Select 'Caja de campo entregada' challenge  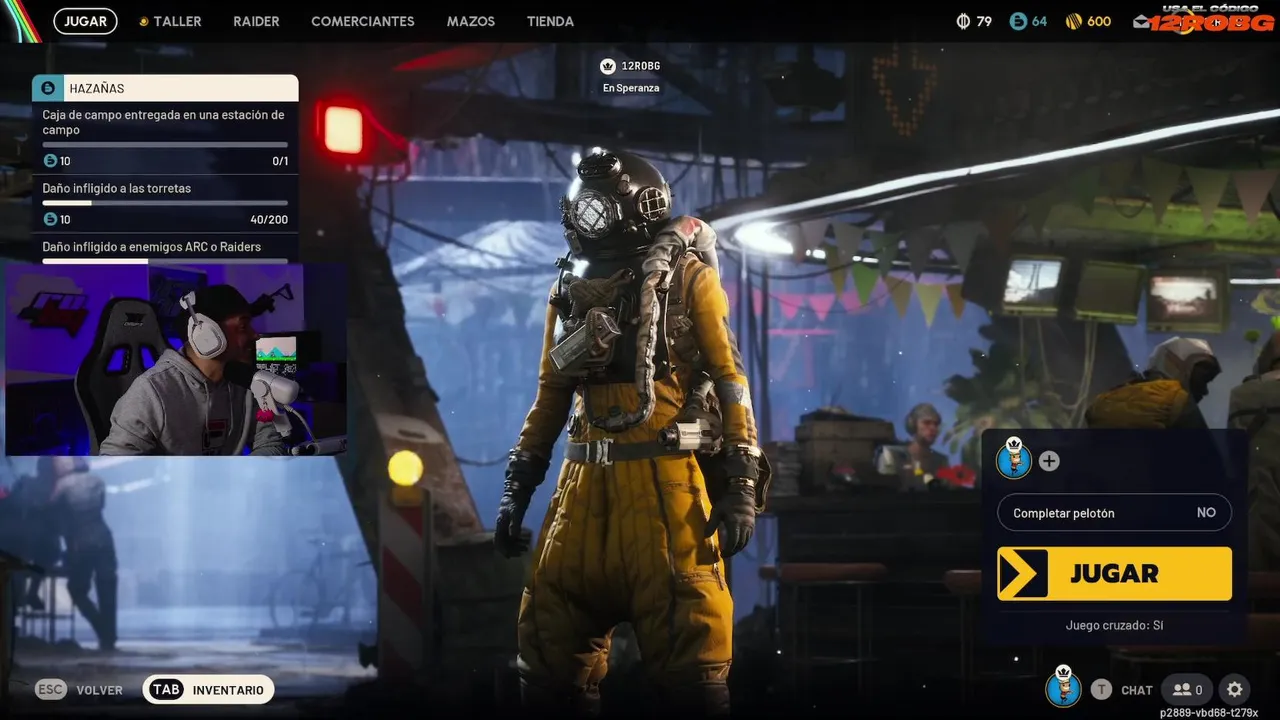tap(165, 138)
